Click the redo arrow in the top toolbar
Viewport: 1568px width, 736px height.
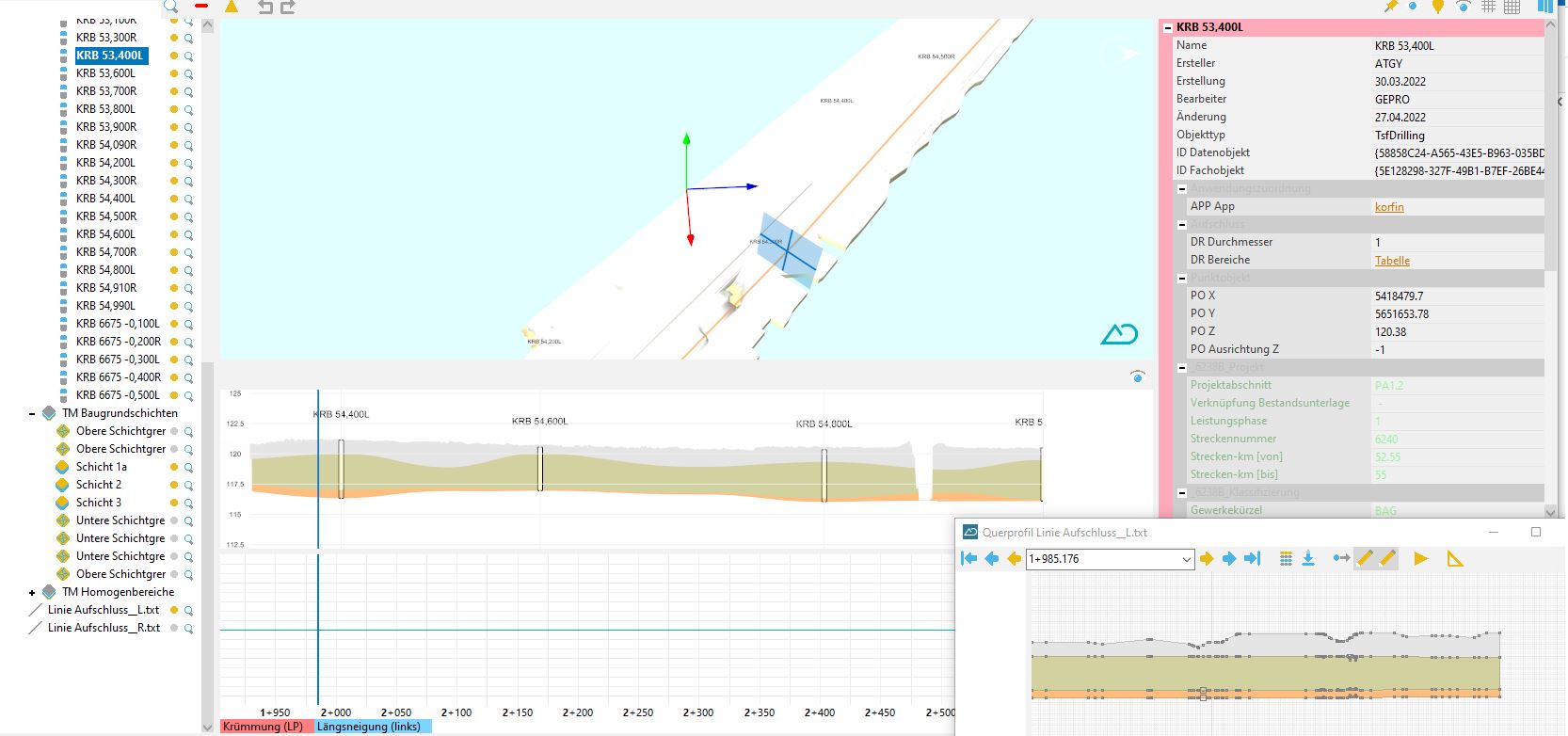point(288,7)
